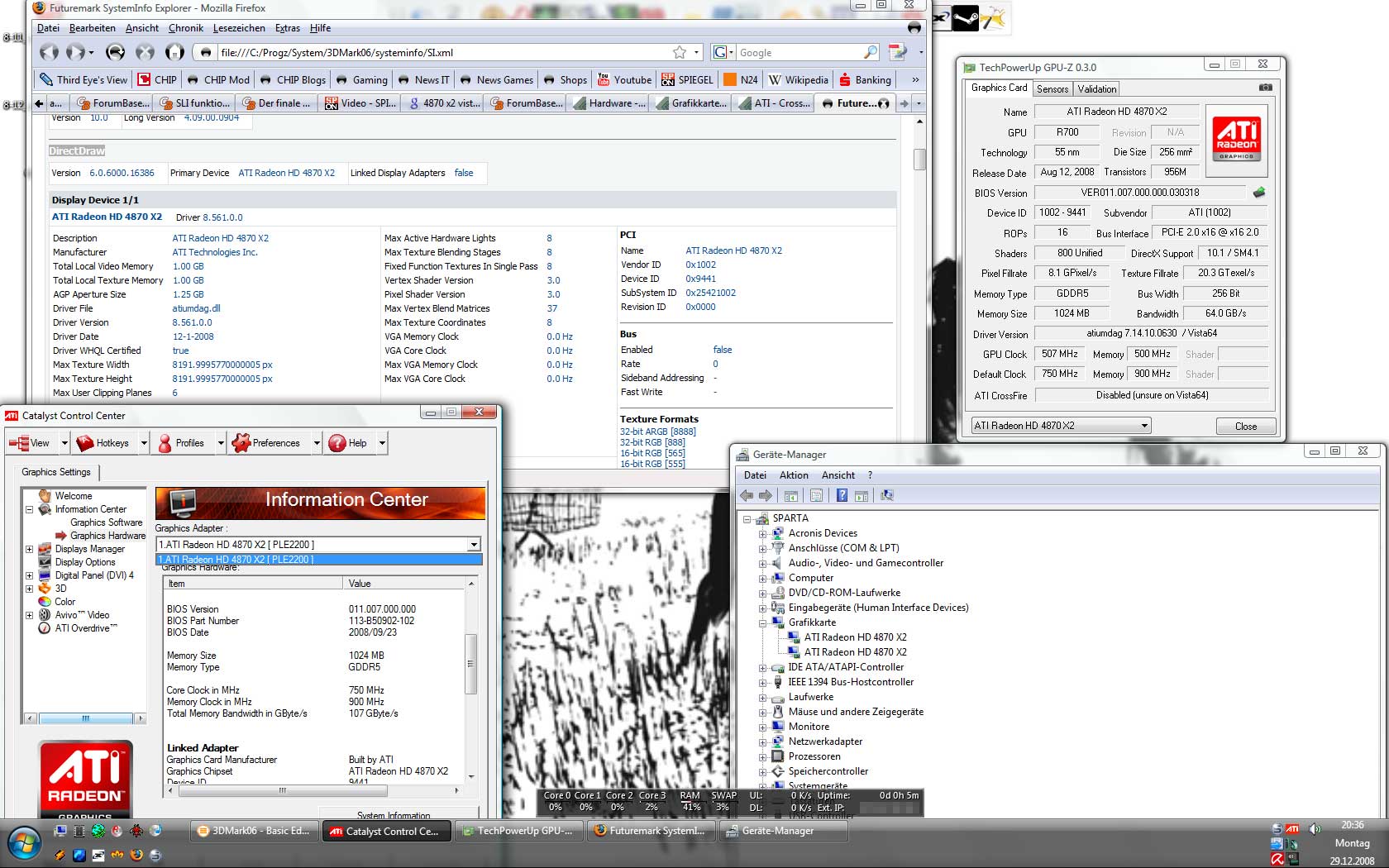Select Color in the Catalyst settings tree
The width and height of the screenshot is (1389, 868).
coord(65,602)
